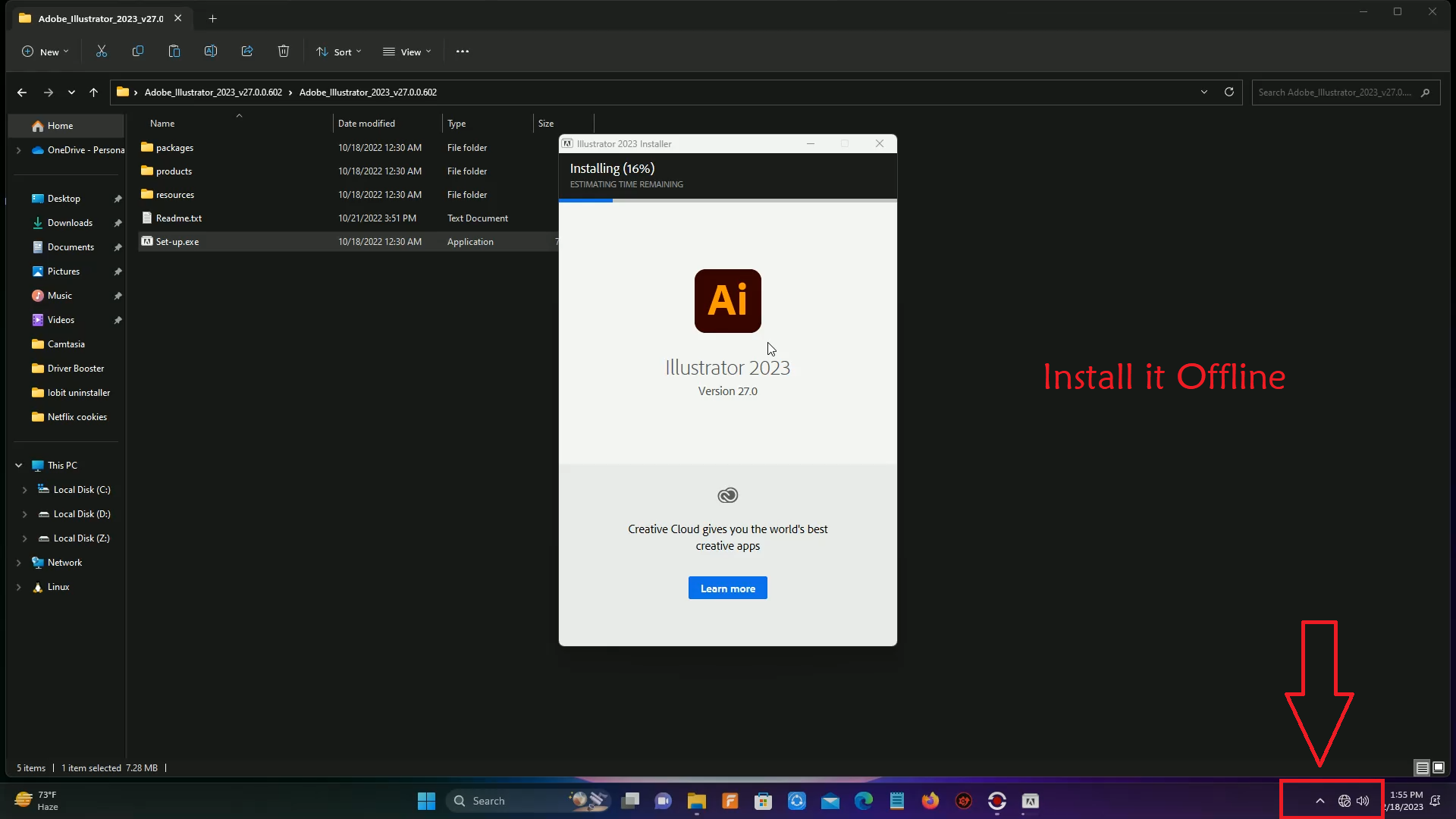Image resolution: width=1456 pixels, height=819 pixels.
Task: Switch to large thumbnails view icon
Action: point(1439,767)
